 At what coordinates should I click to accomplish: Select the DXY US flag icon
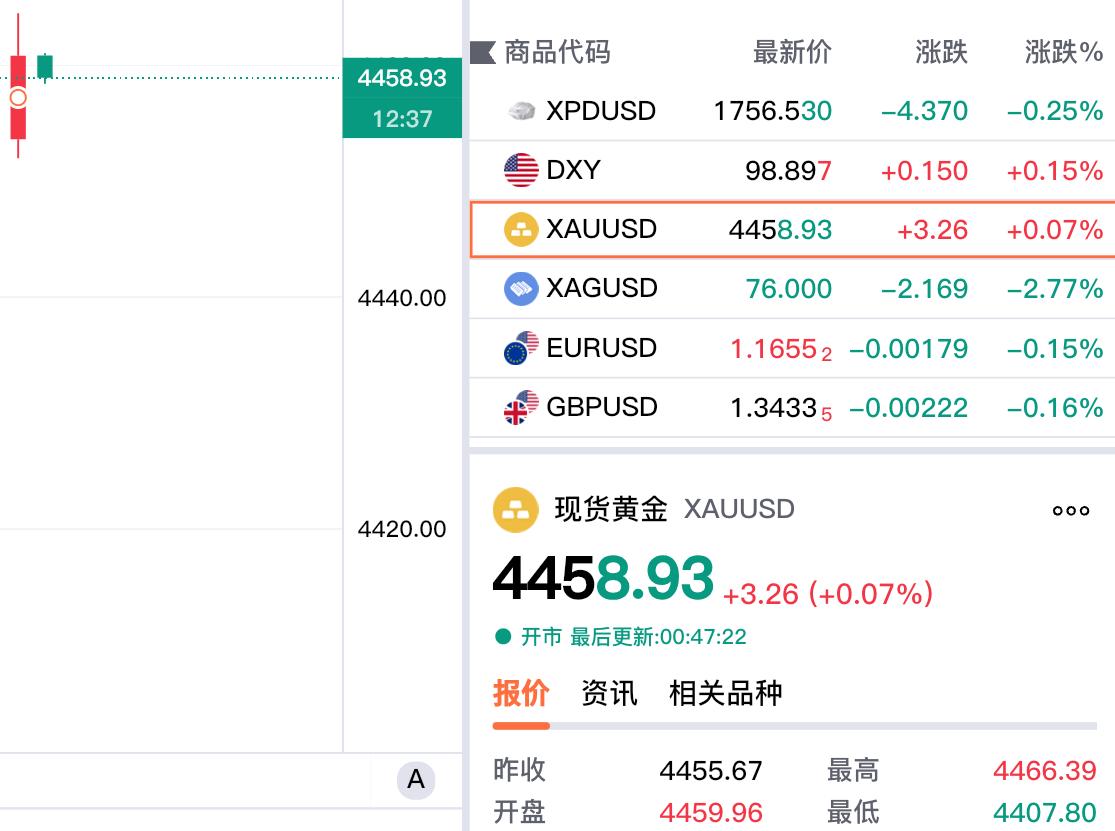pyautogui.click(x=522, y=170)
